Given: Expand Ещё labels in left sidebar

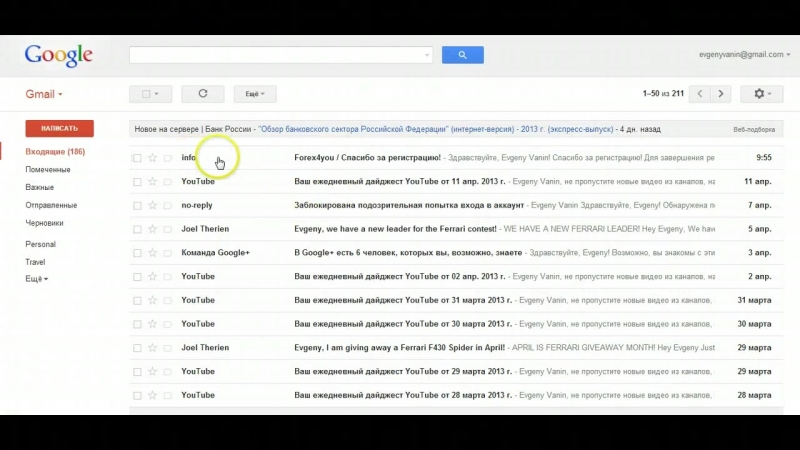Looking at the screenshot, I should (x=37, y=279).
